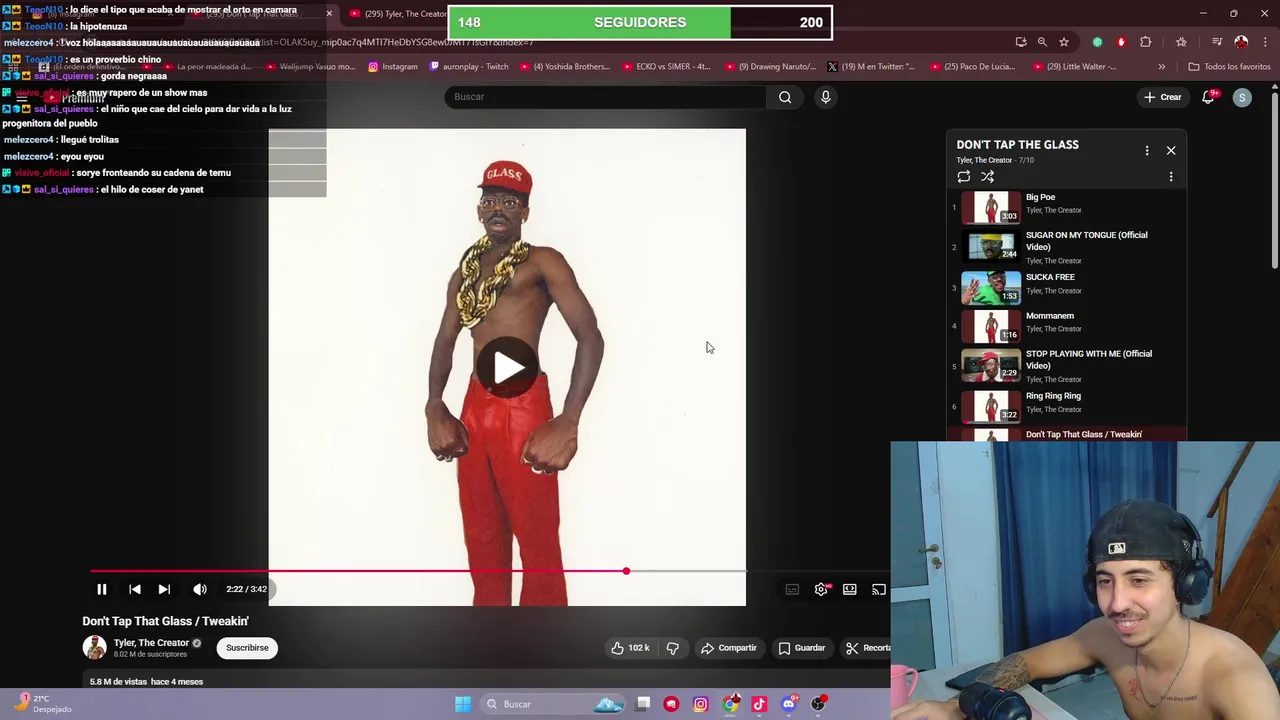1280x720 pixels.
Task: Open Tyler, The Creator channel avatar
Action: [x=94, y=647]
